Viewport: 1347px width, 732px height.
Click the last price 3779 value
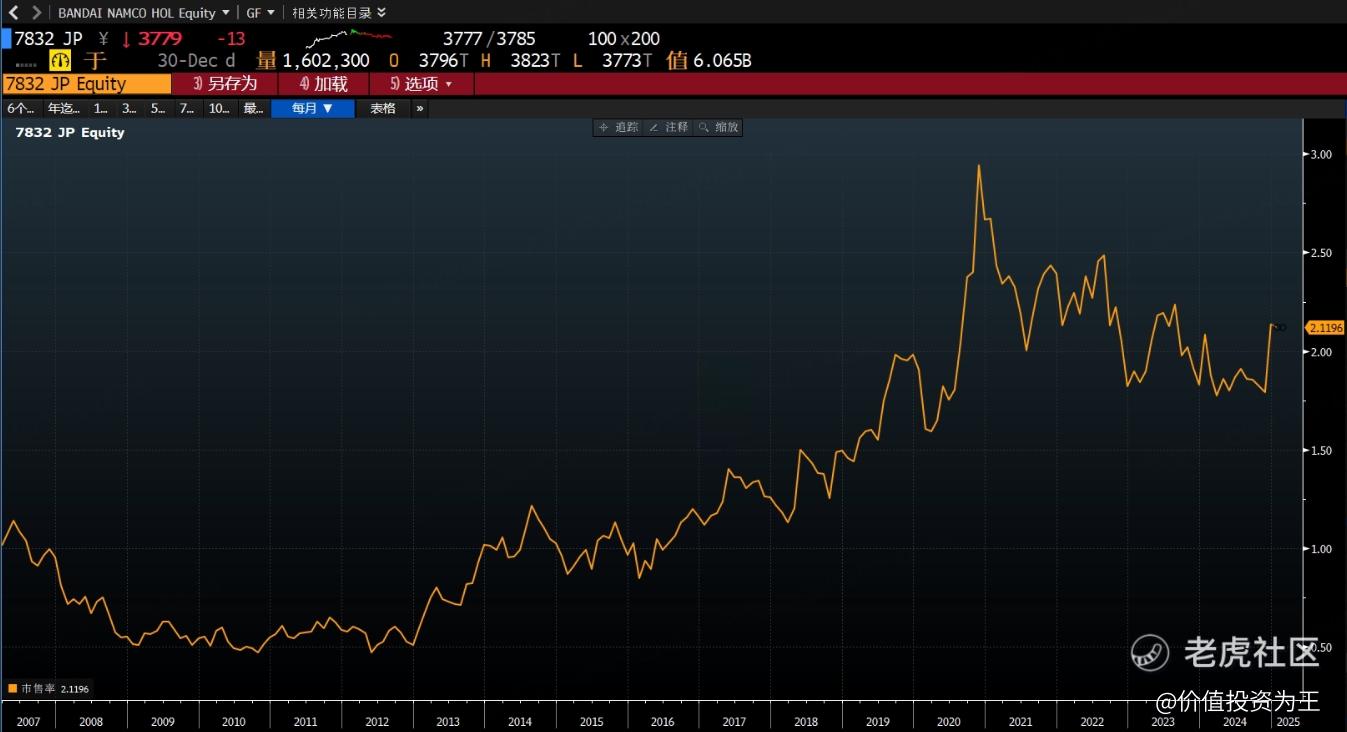tap(160, 39)
